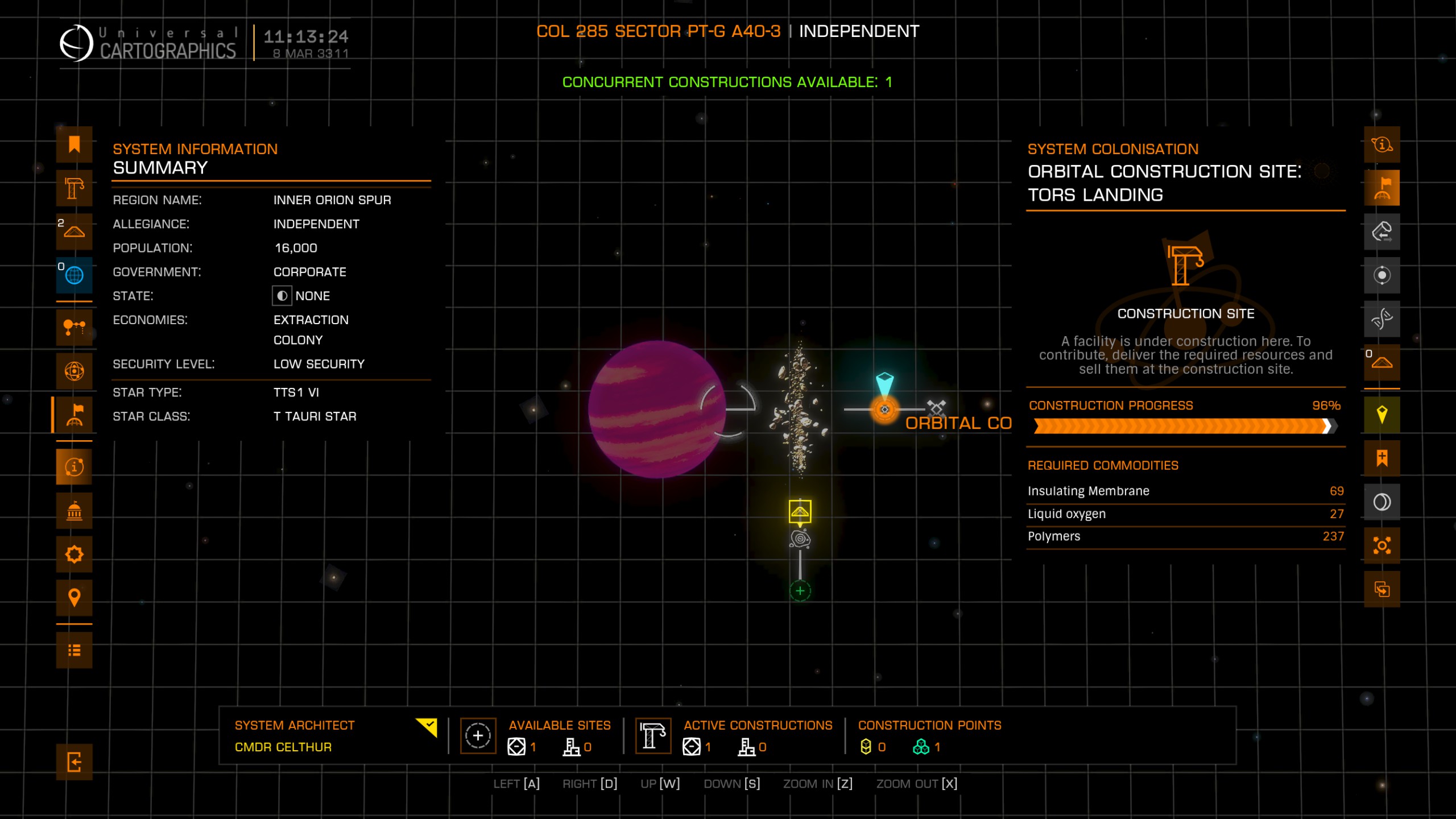1456x819 pixels.
Task: Select the blue globe tab showing 0
Action: tap(74, 275)
